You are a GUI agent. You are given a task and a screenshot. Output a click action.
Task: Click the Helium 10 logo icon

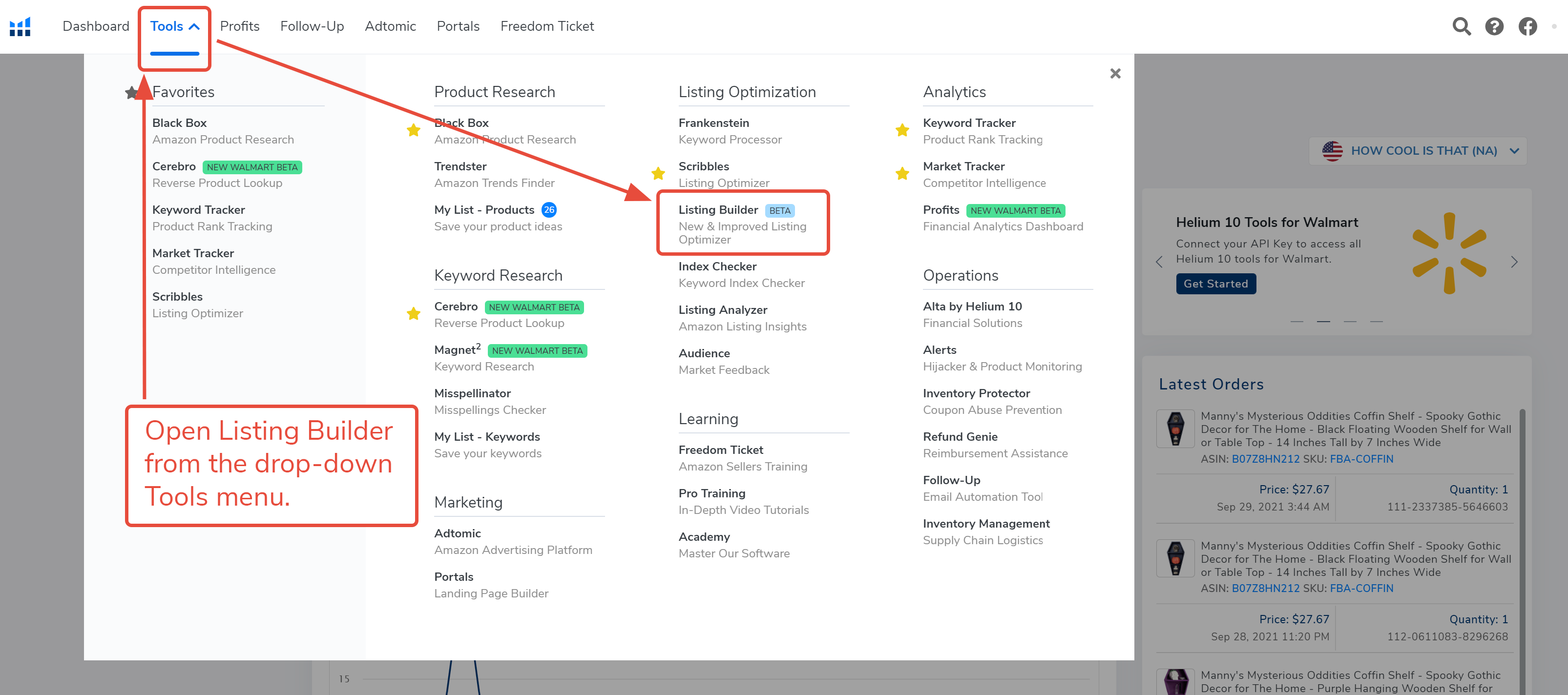[20, 27]
